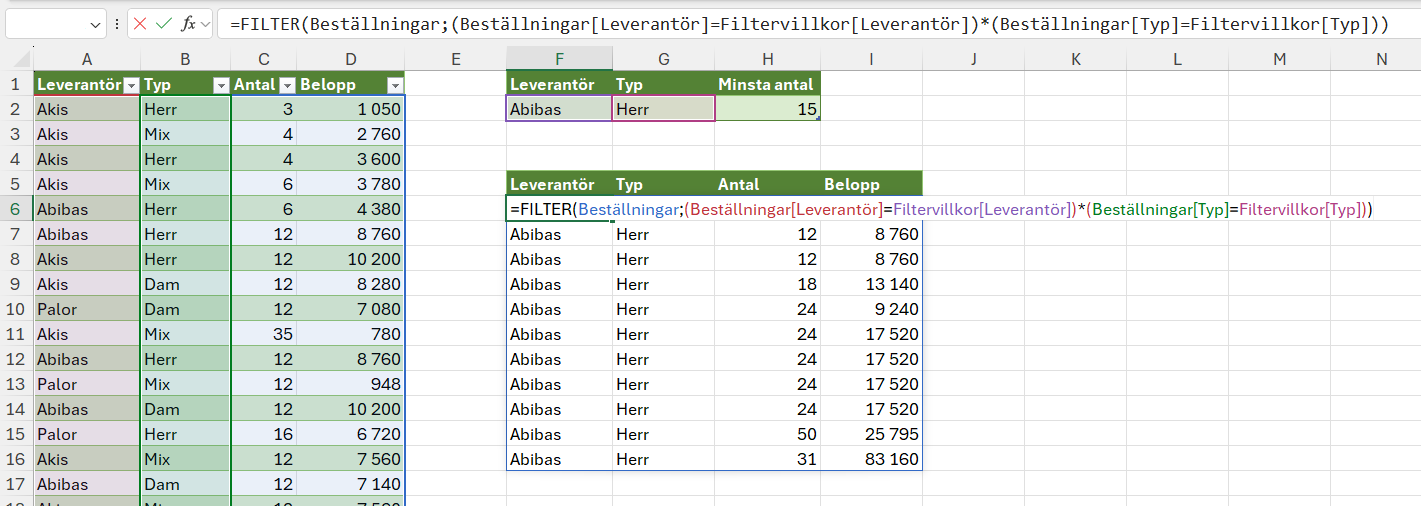Screen dimensions: 1421x506
Task: Click Belopp value 948 in row 13
Action: [x=350, y=384]
